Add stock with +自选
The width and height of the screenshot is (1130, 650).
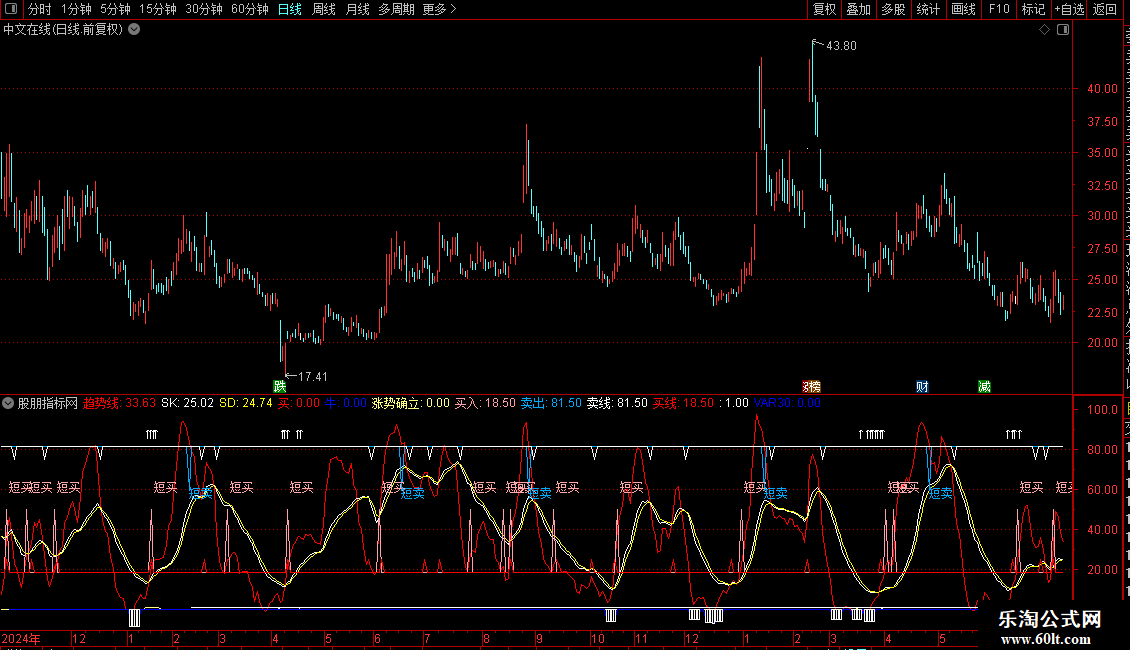tap(1069, 9)
